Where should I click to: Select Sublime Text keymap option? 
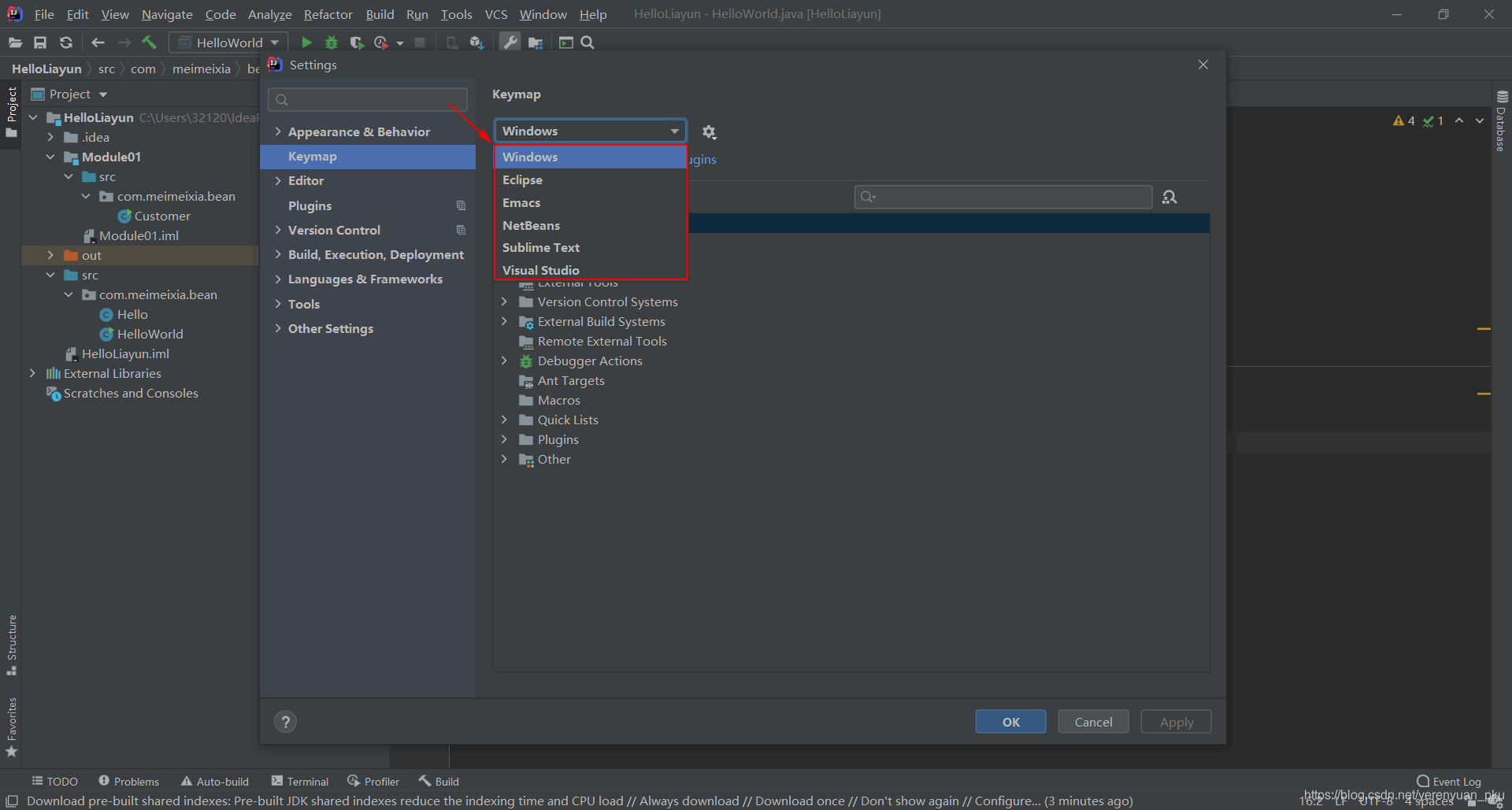pos(590,247)
